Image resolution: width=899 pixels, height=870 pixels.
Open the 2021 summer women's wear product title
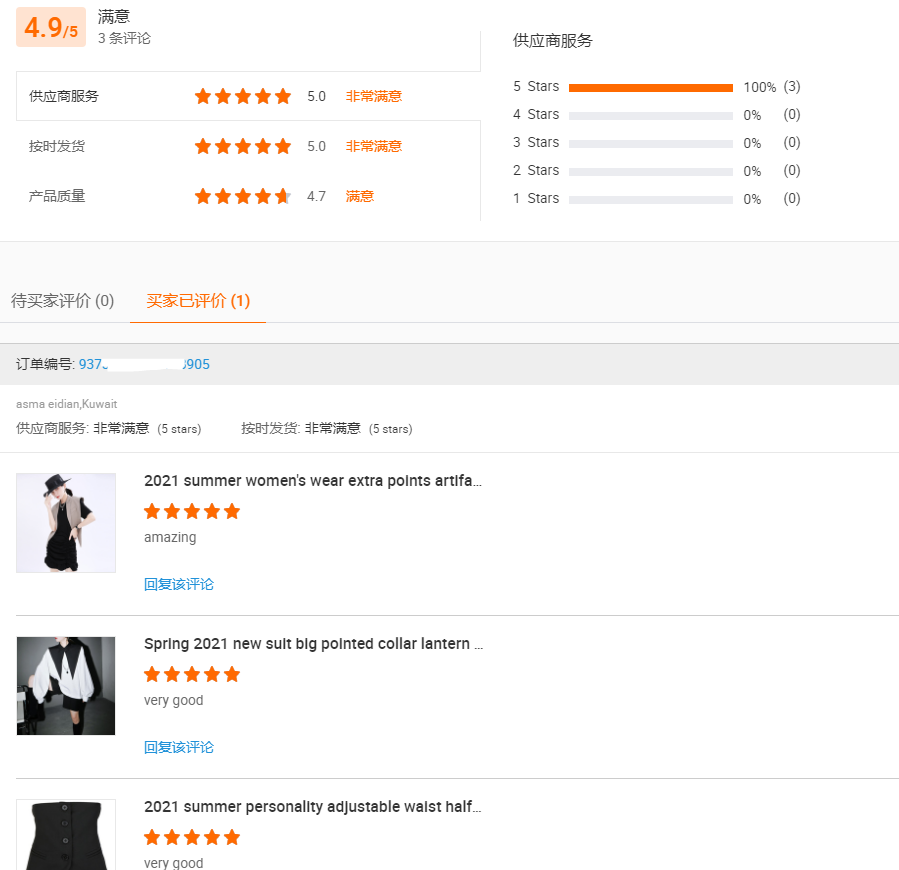(x=313, y=481)
